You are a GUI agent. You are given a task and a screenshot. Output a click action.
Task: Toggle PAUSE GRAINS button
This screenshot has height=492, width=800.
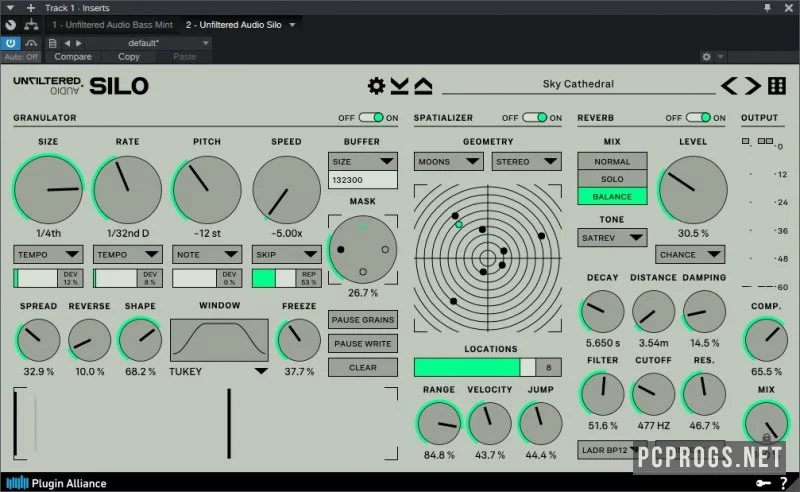[x=363, y=320]
